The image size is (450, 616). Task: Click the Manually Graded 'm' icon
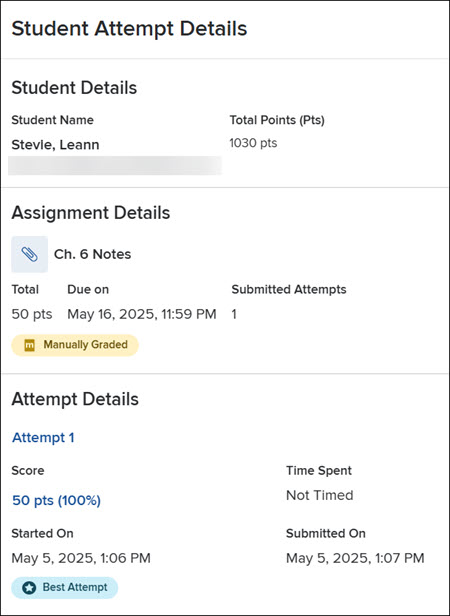(29, 345)
